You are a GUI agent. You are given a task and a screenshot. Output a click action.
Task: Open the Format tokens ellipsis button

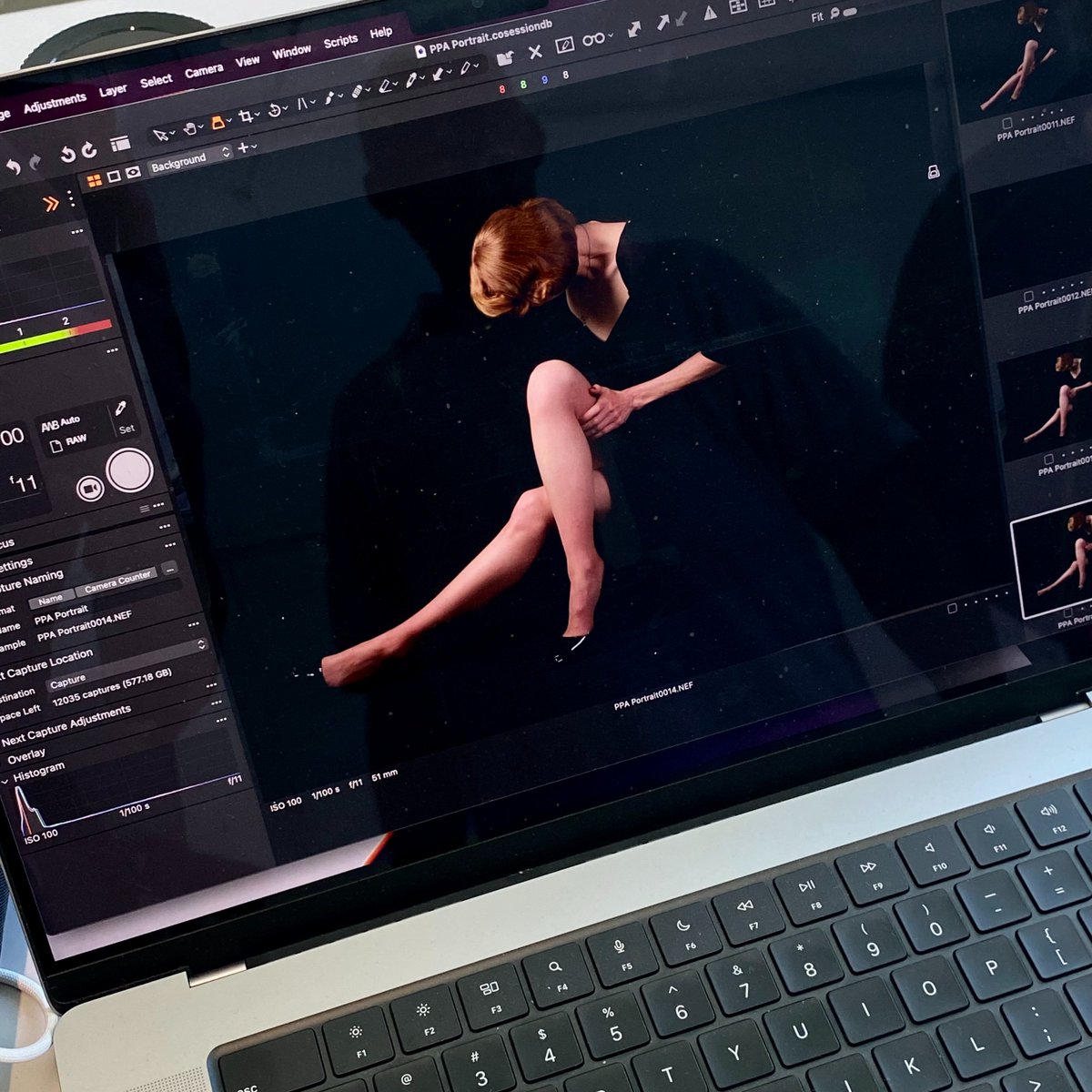click(x=169, y=569)
